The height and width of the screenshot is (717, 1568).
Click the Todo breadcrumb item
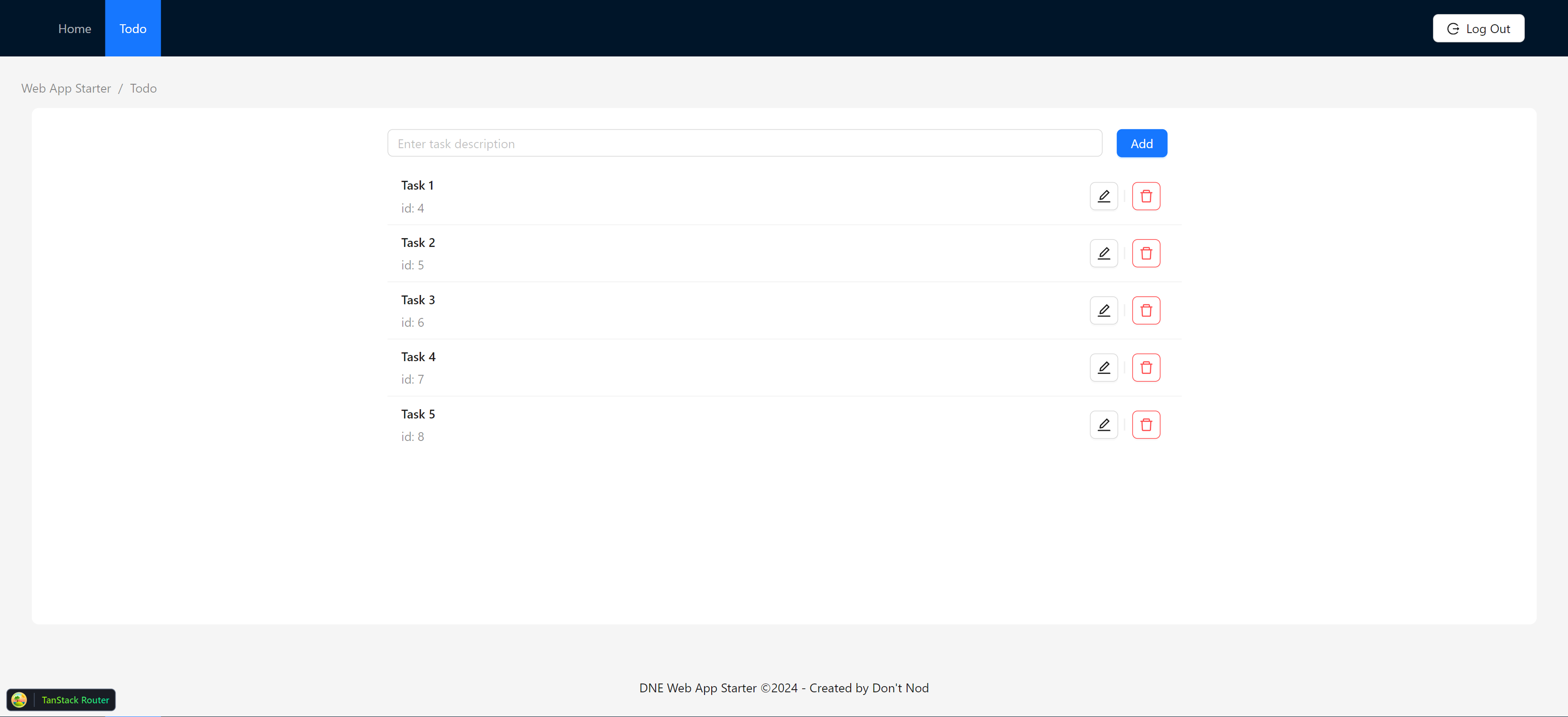[143, 88]
